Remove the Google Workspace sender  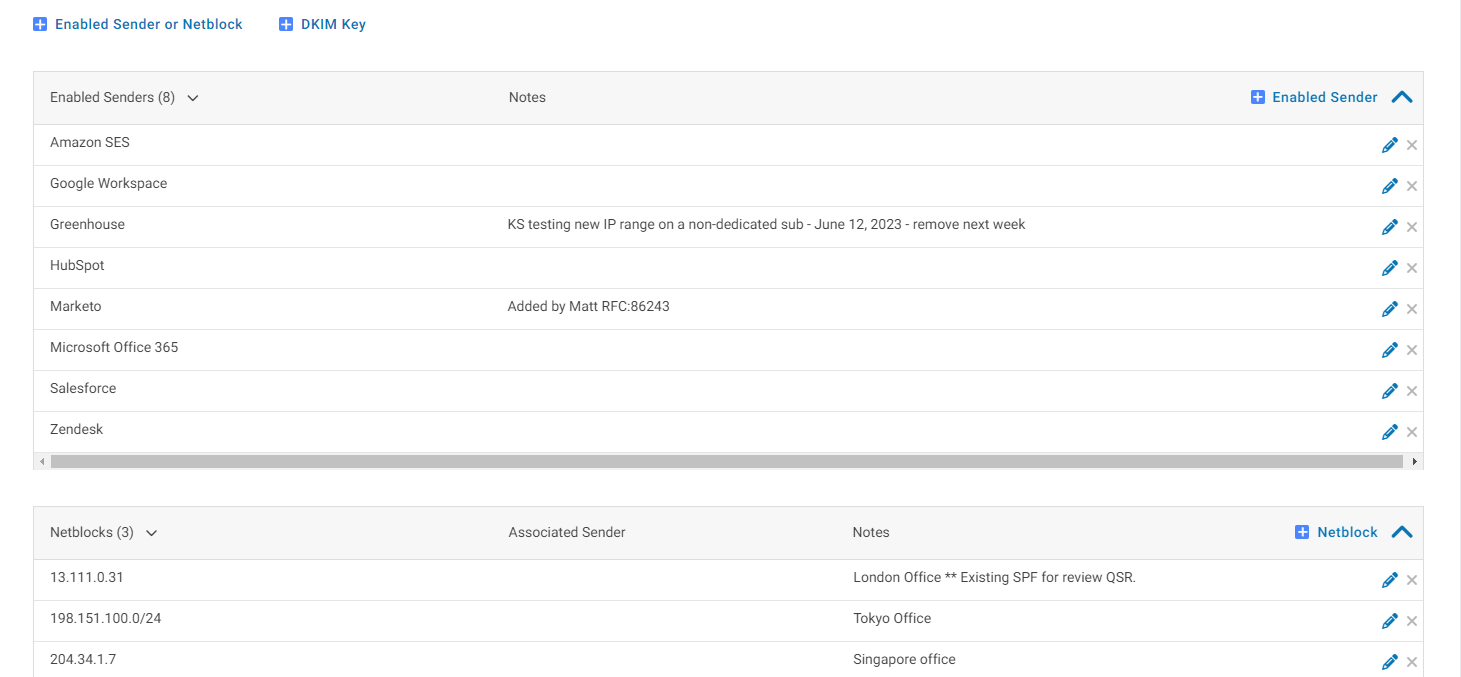point(1412,185)
